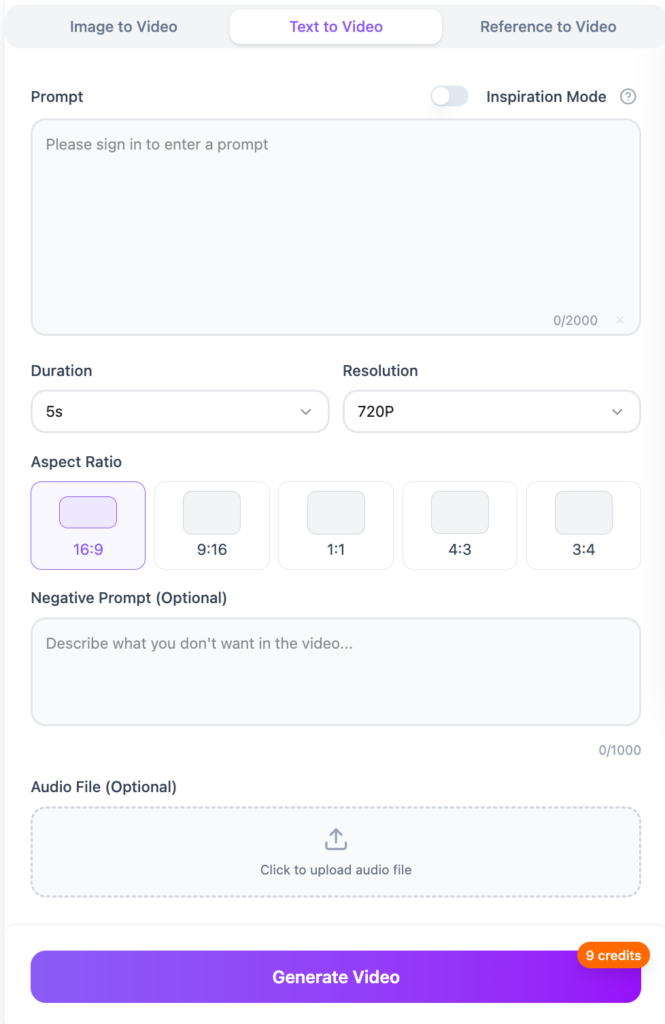The width and height of the screenshot is (665, 1024).
Task: Switch to the Image to Video tab
Action: point(123,27)
